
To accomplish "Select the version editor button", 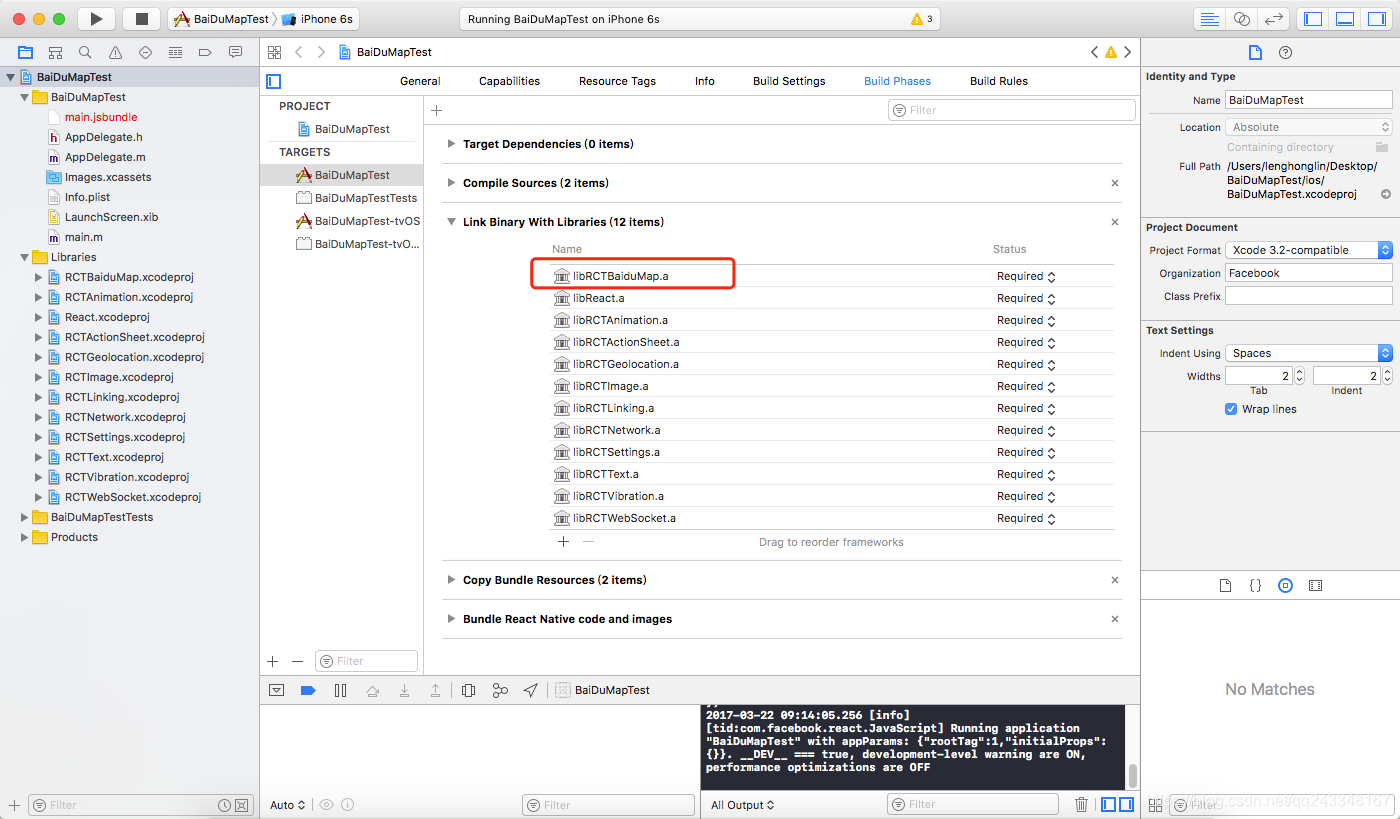I will [1273, 19].
